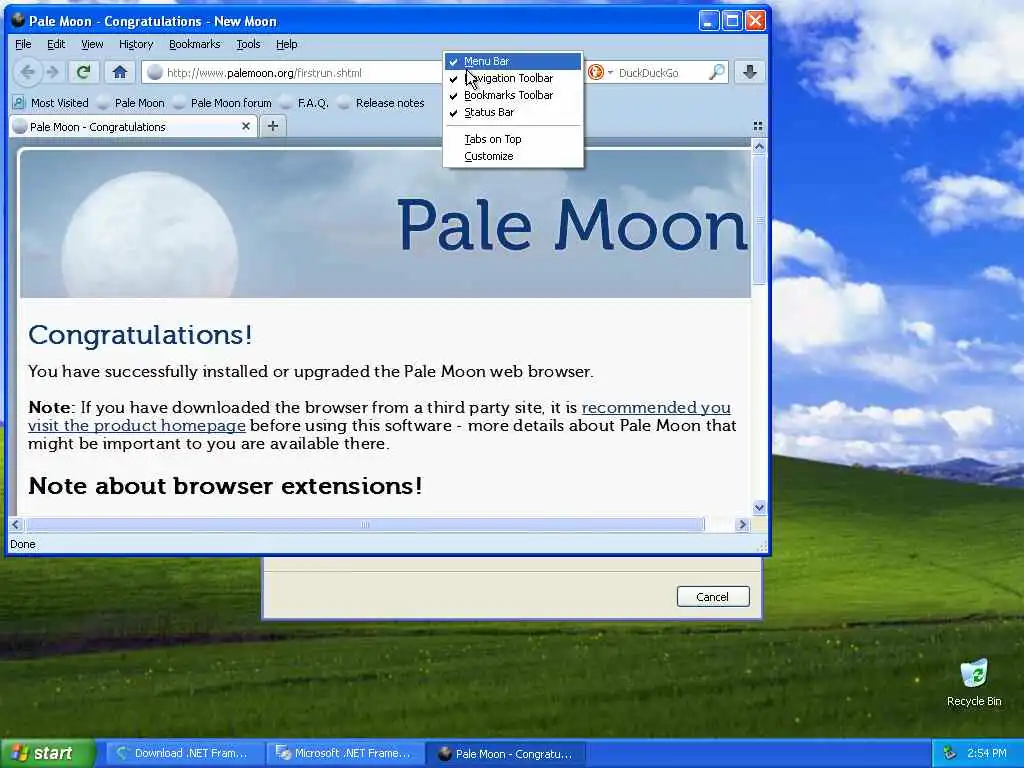Open the Recycle Bin desktop icon
The height and width of the screenshot is (768, 1024).
coord(974,683)
